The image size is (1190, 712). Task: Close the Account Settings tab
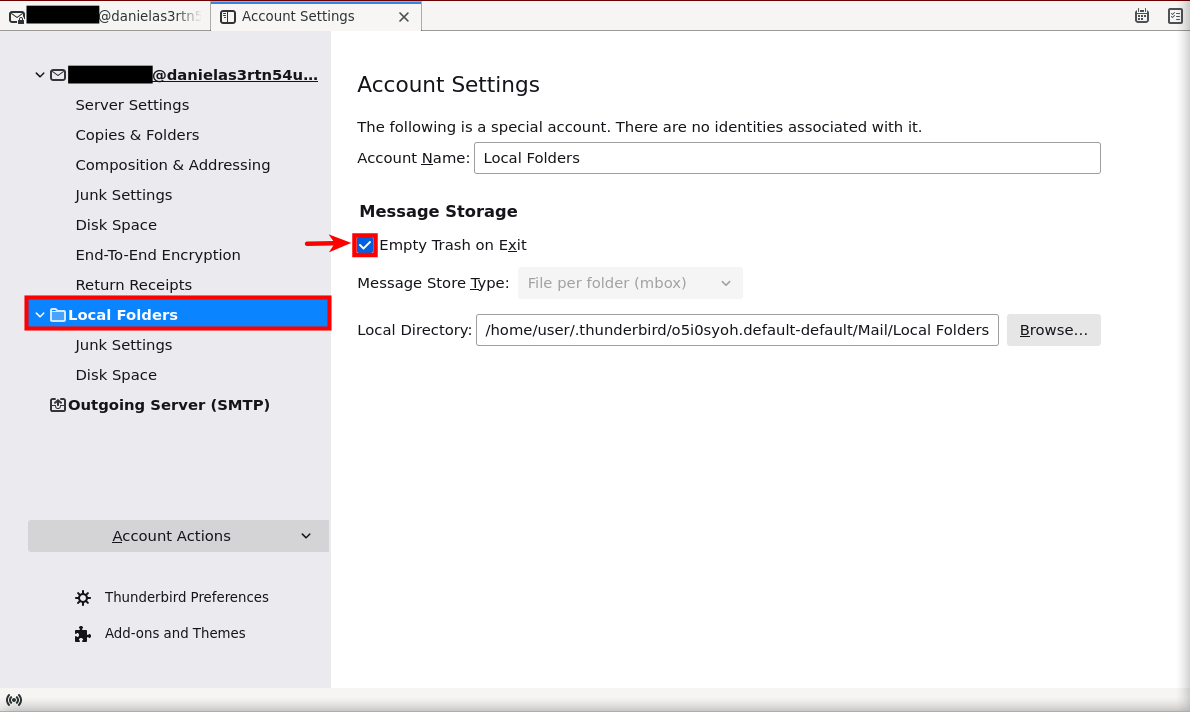[404, 17]
